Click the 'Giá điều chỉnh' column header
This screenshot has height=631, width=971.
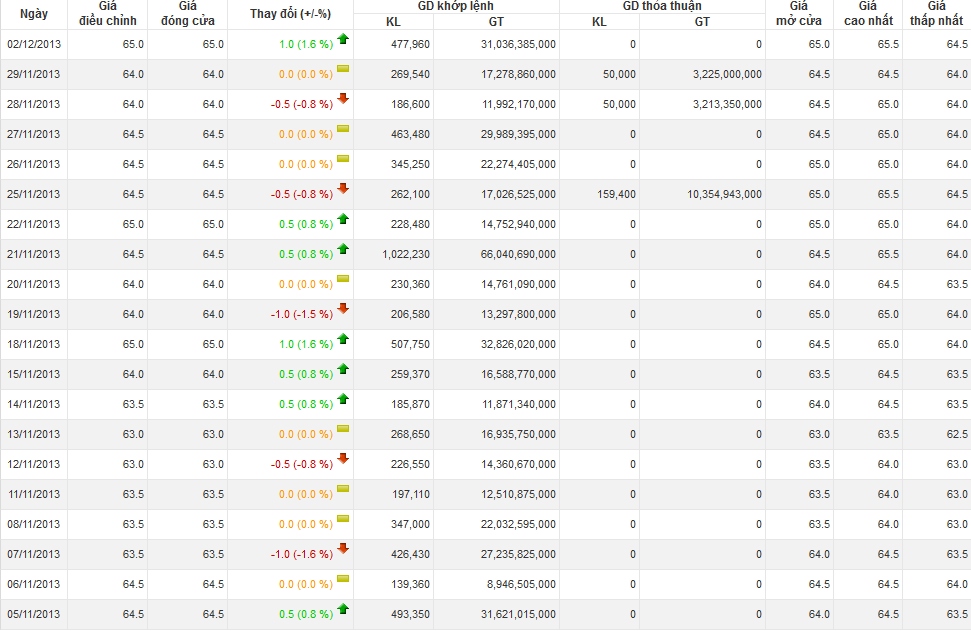point(108,14)
